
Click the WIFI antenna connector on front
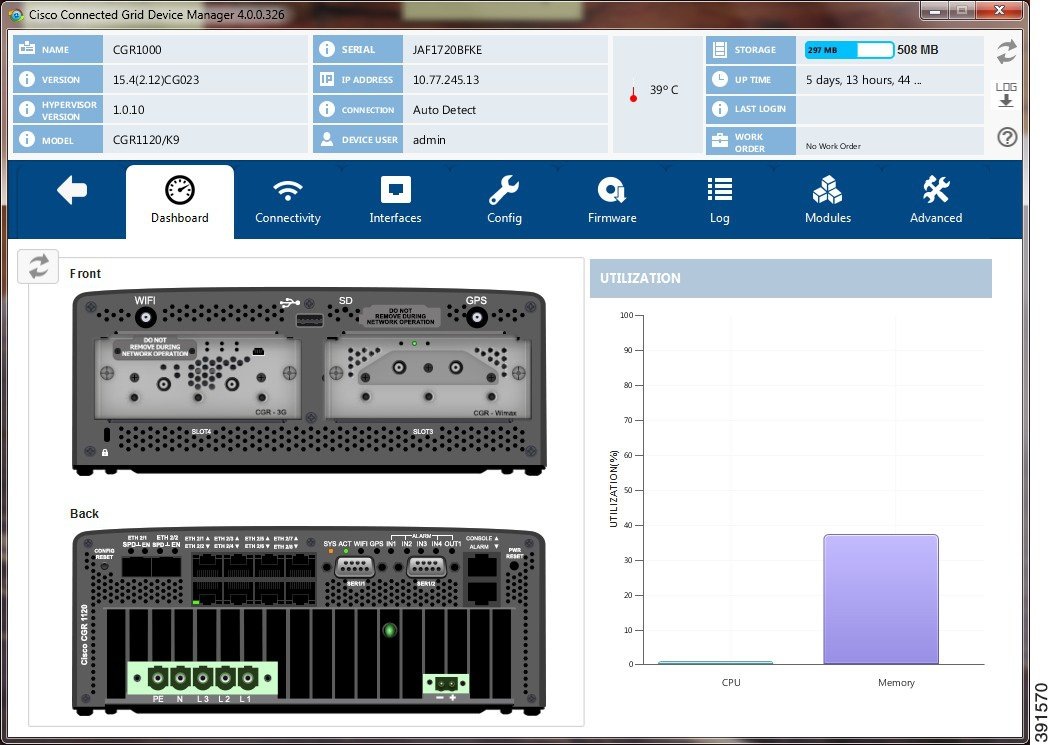(145, 317)
